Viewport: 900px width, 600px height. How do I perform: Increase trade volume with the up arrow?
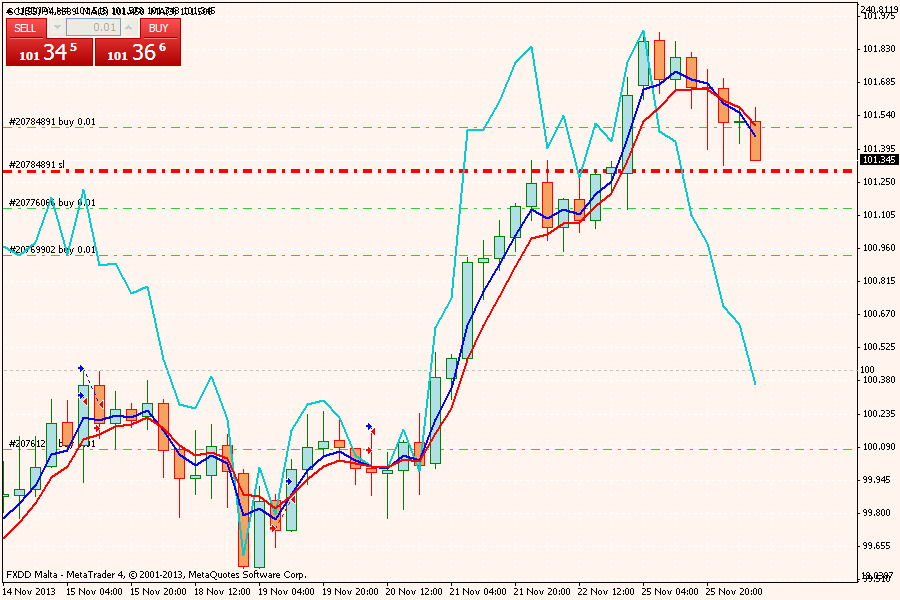pos(130,28)
